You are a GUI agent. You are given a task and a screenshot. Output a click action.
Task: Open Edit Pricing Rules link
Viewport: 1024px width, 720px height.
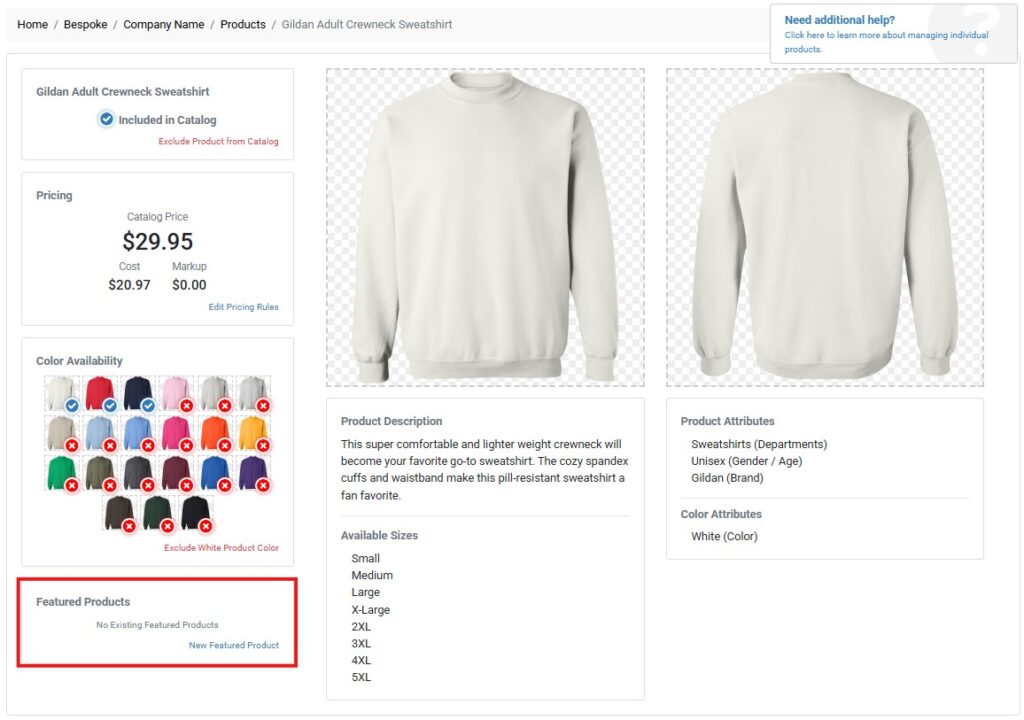tap(243, 306)
